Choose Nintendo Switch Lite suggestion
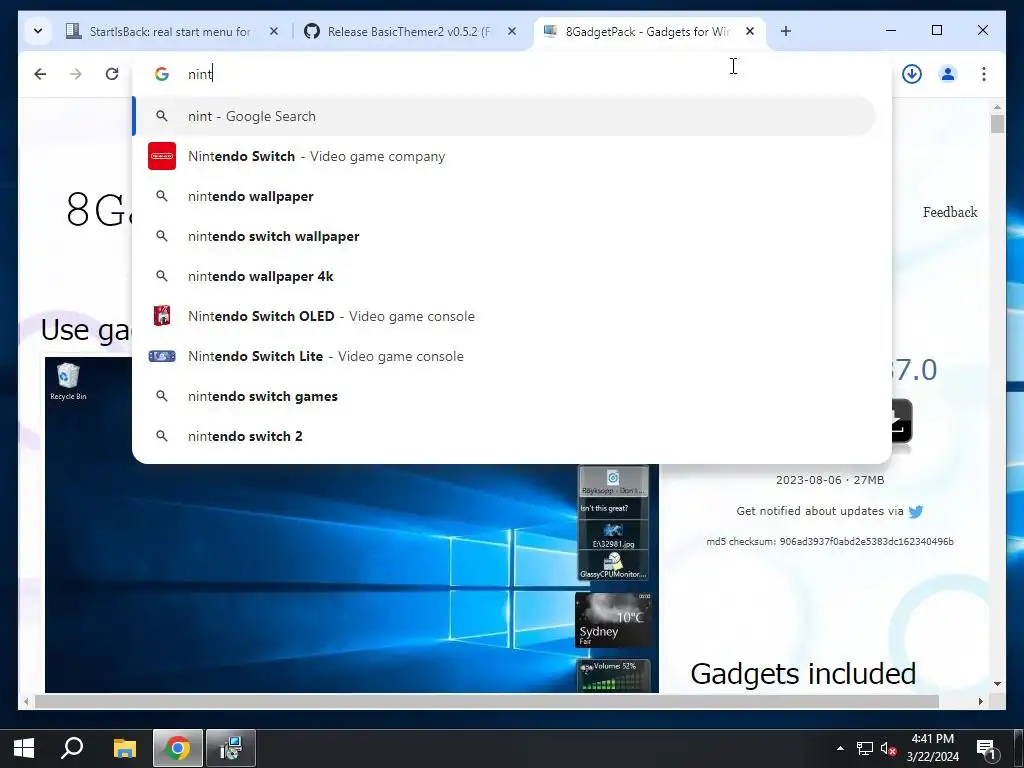The image size is (1024, 768). 504,356
